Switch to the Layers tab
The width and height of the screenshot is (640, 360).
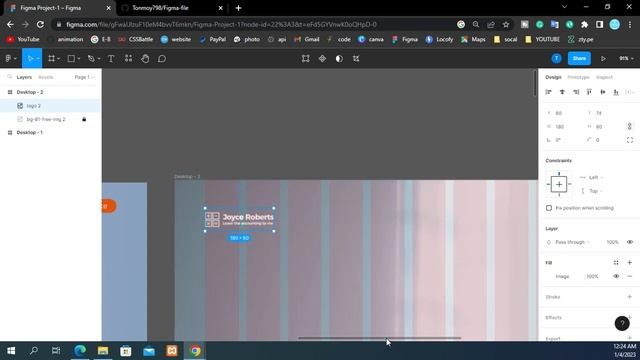(x=24, y=77)
